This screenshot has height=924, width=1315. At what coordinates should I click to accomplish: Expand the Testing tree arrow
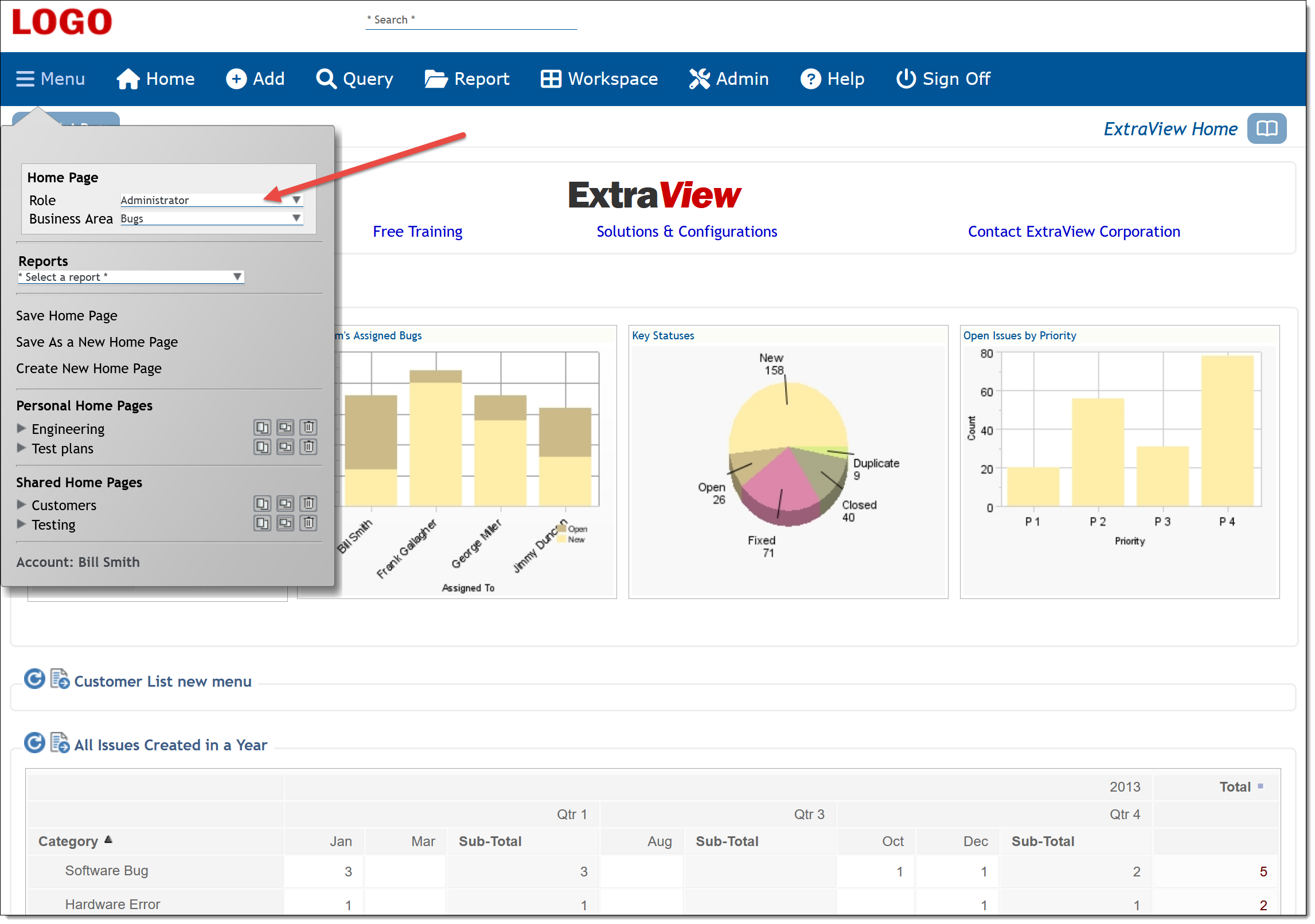click(x=22, y=524)
